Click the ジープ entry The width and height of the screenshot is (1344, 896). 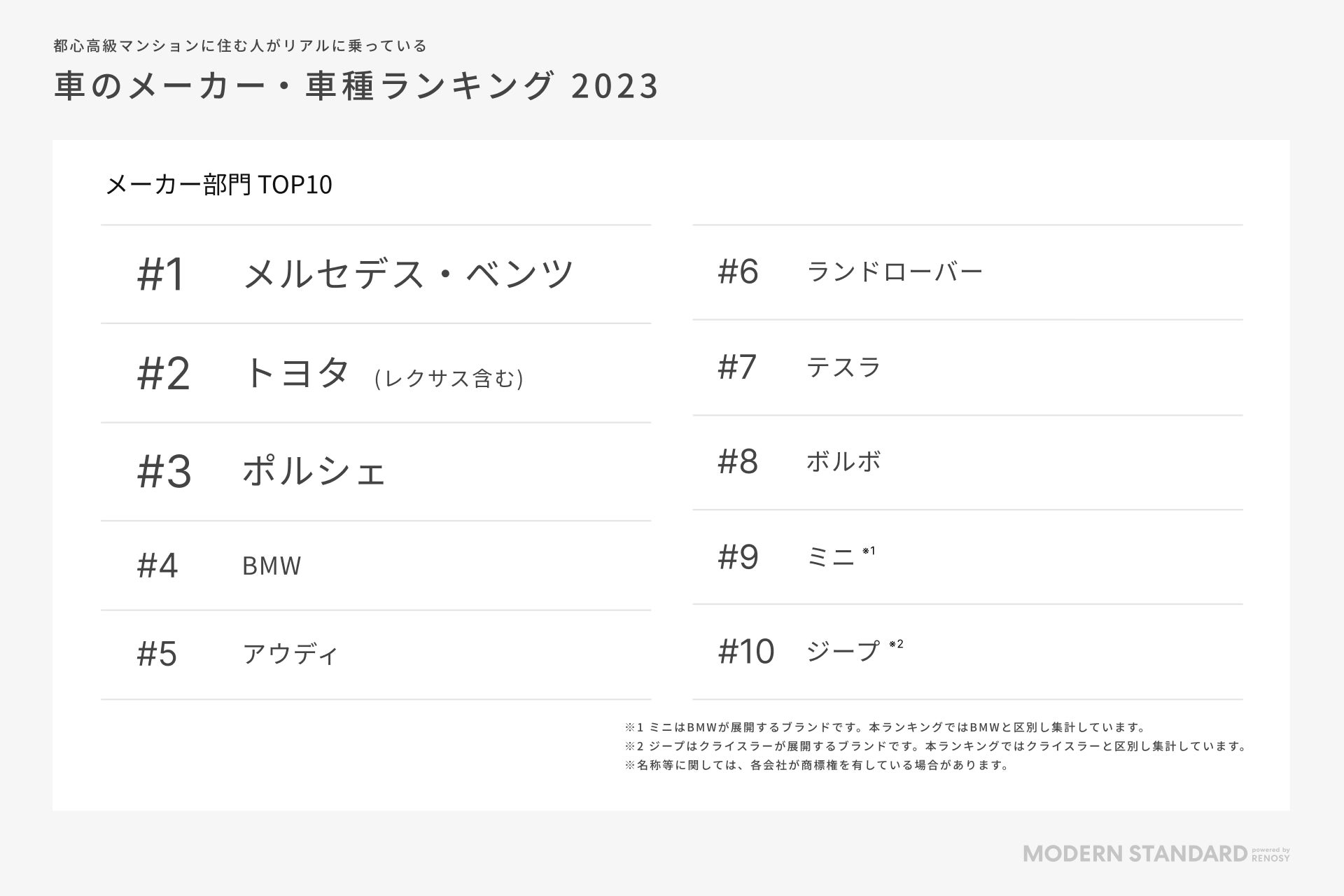[843, 651]
